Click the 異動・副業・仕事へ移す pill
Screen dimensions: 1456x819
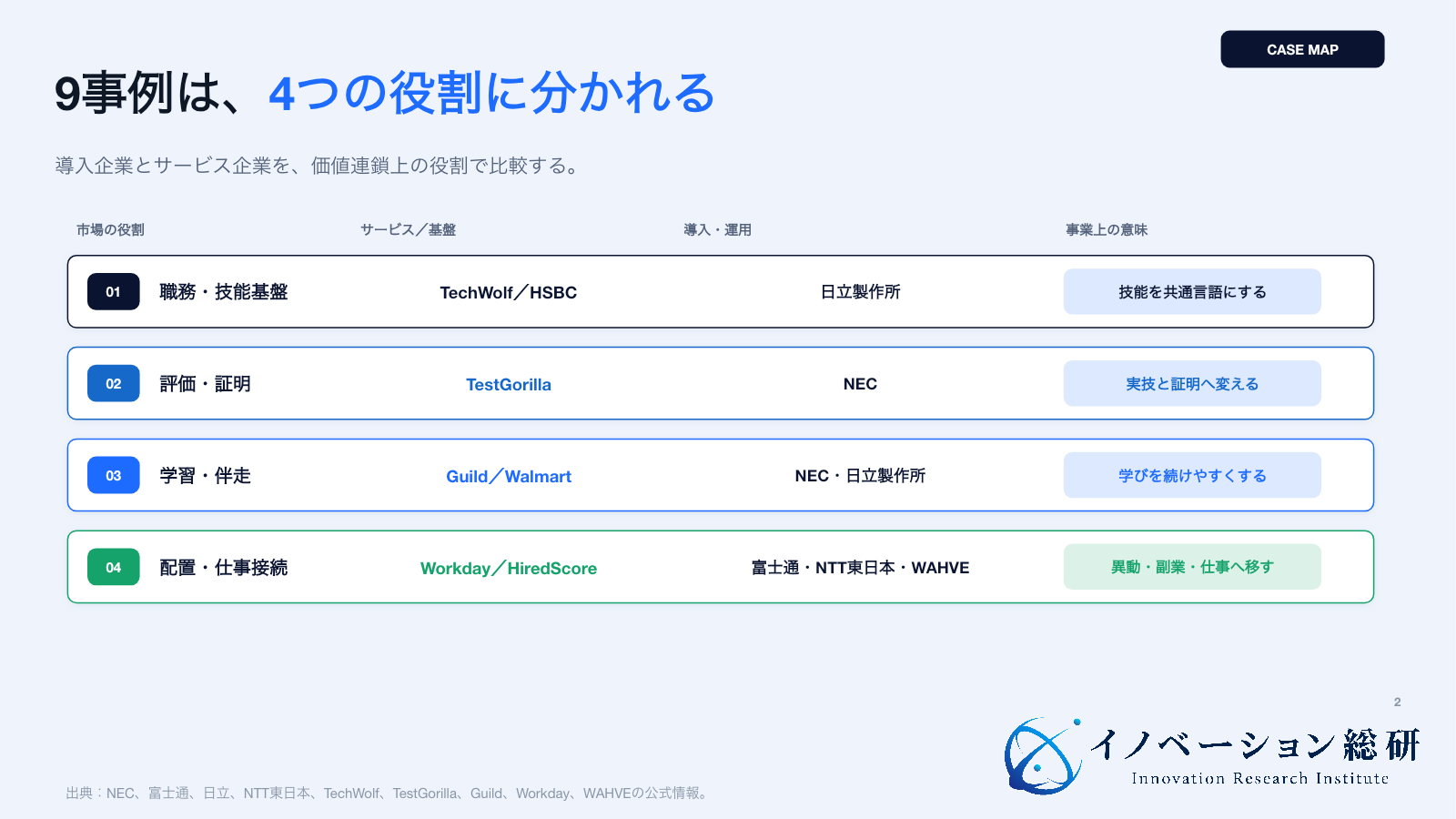(1192, 567)
